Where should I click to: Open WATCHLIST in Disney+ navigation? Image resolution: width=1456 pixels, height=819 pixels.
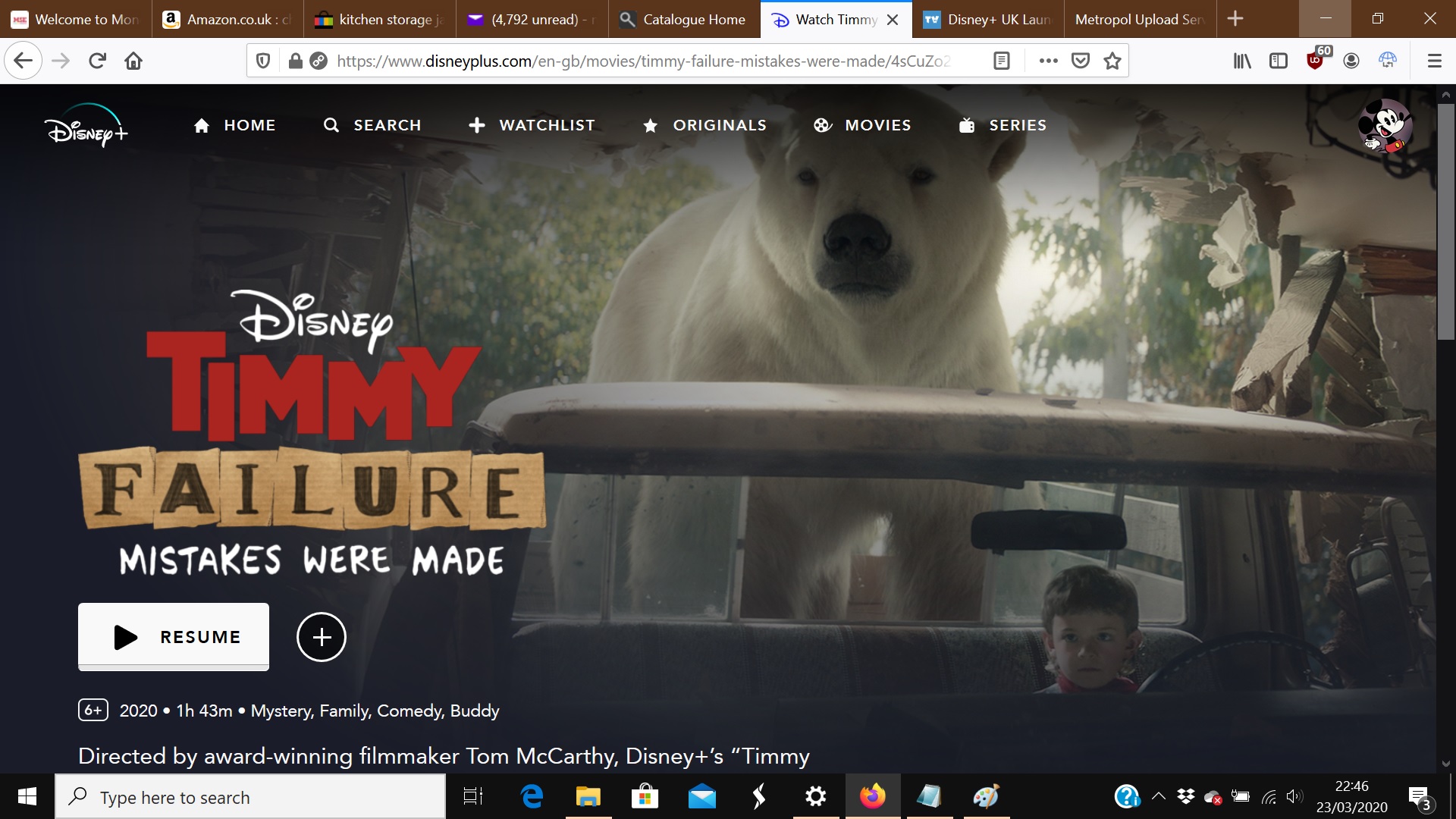click(x=532, y=125)
